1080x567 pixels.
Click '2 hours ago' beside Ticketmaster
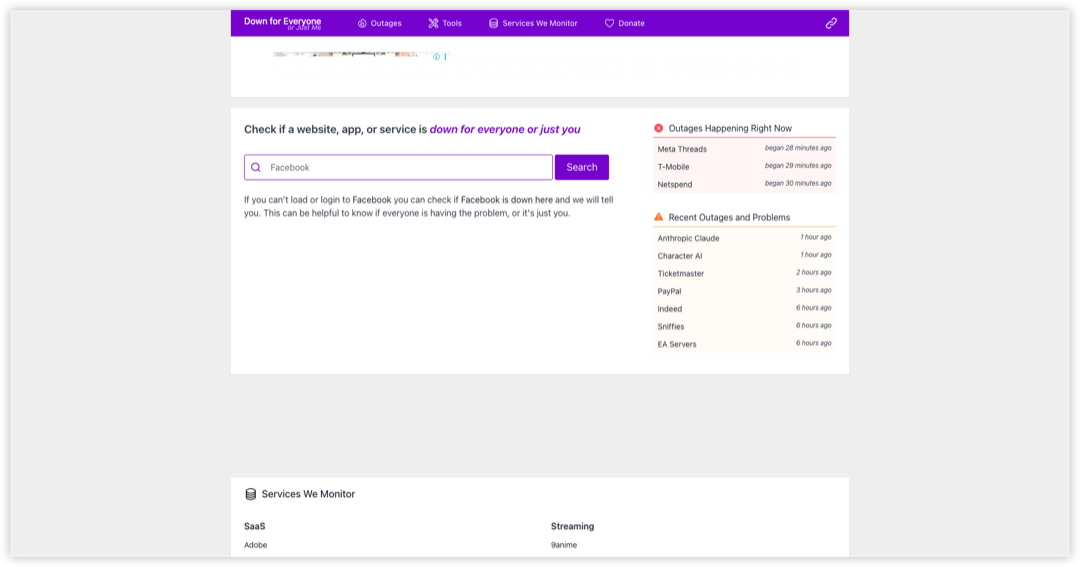pos(813,273)
